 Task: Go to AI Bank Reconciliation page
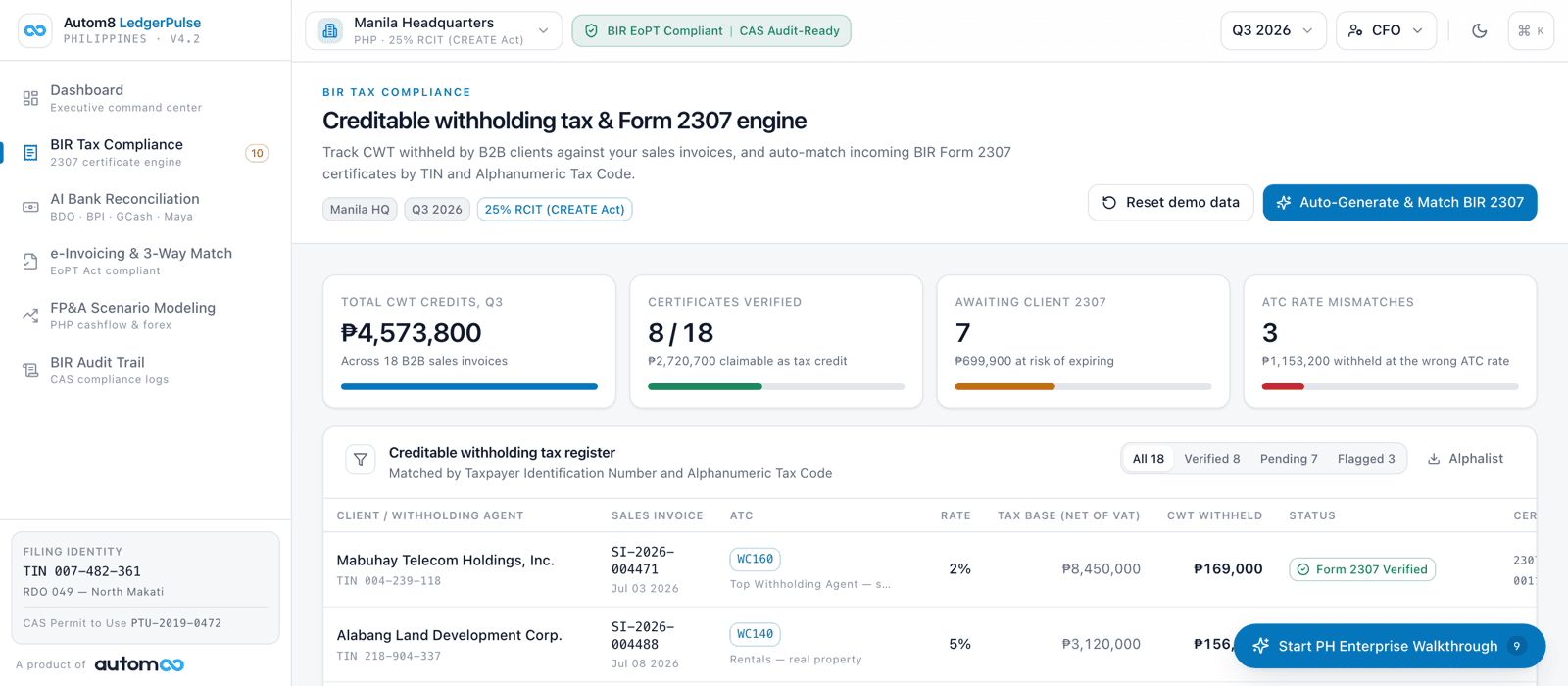145,207
